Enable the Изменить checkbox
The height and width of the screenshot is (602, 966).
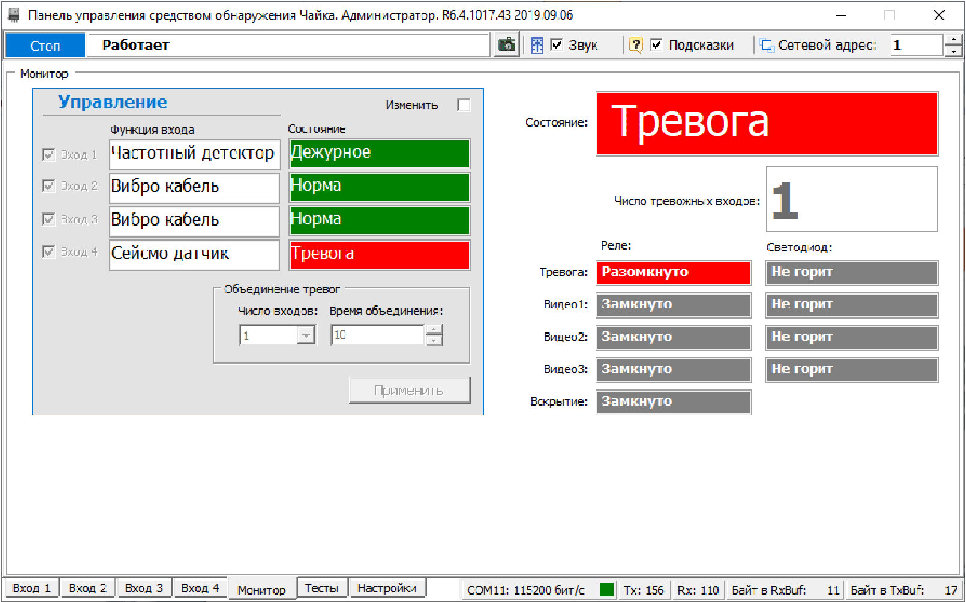tap(463, 105)
